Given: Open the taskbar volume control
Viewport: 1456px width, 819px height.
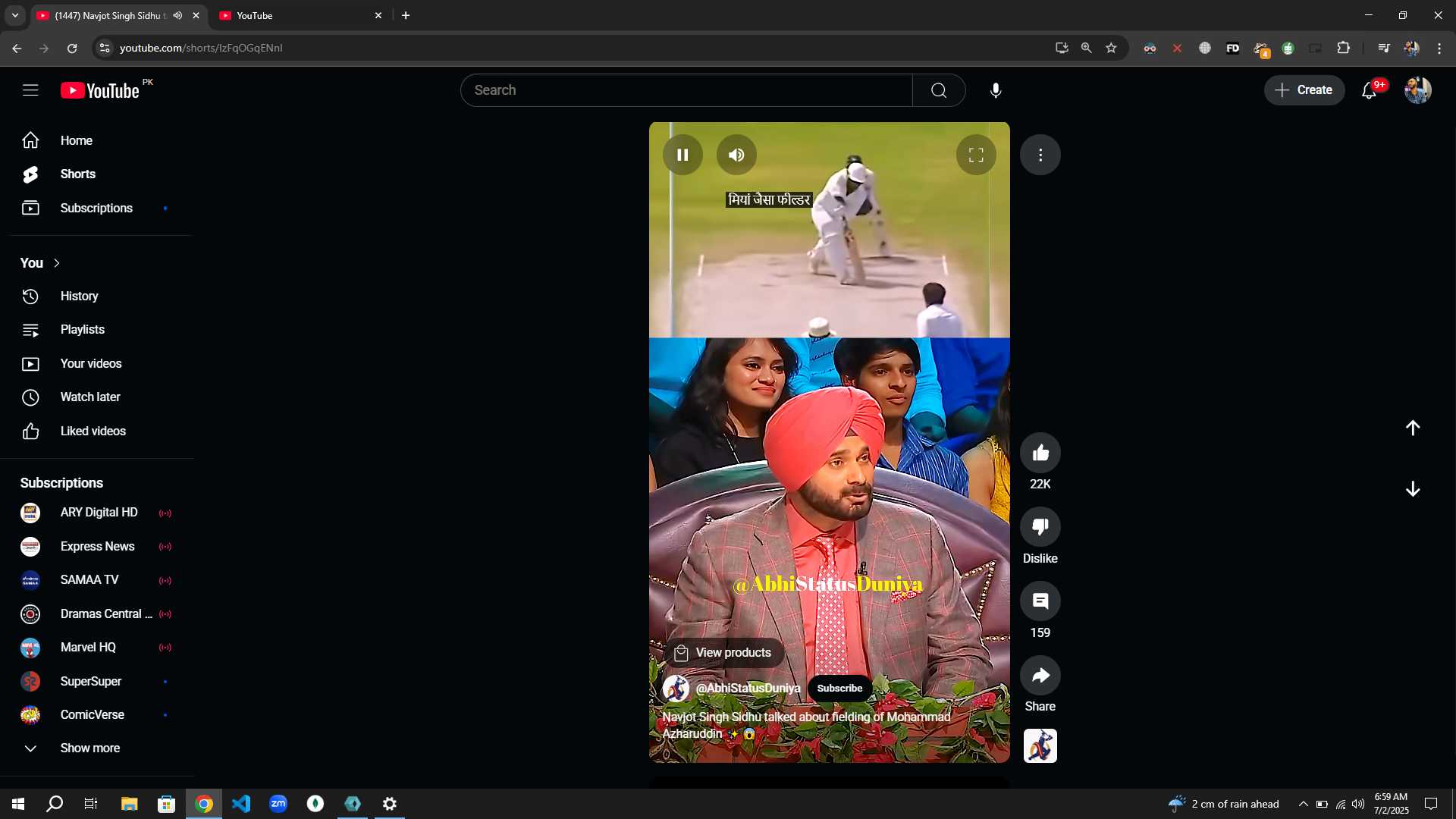Looking at the screenshot, I should tap(1358, 804).
